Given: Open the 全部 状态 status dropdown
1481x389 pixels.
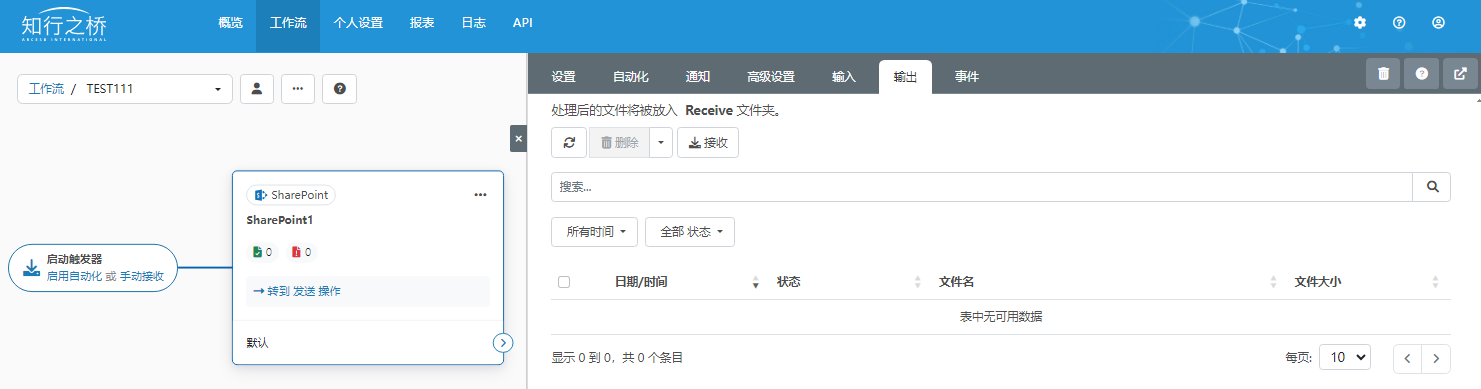Looking at the screenshot, I should click(690, 232).
